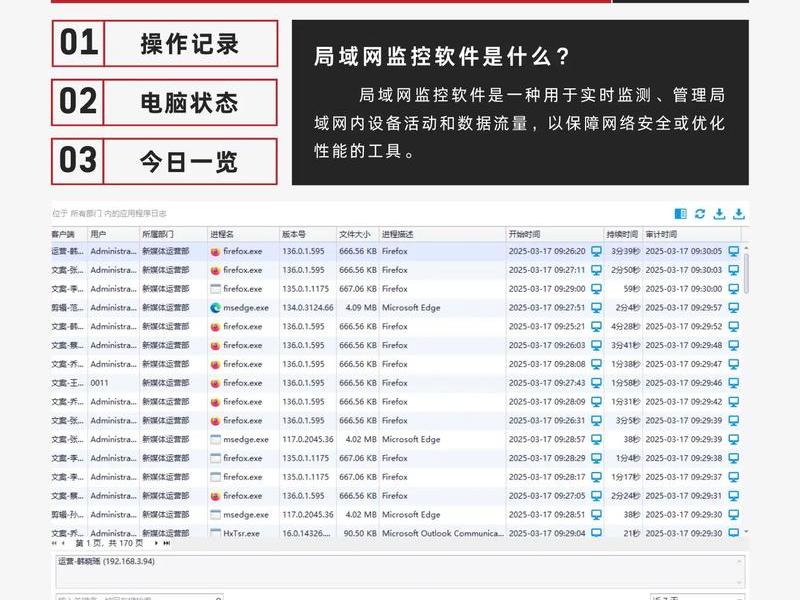Click monitor icon beside audit time 09:30:03

tap(734, 270)
